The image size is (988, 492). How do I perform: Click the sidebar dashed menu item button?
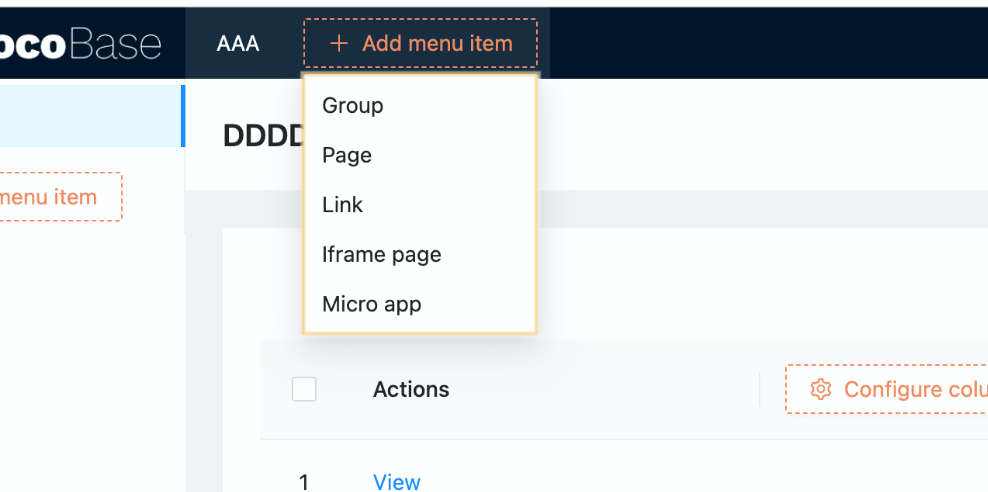coord(60,197)
